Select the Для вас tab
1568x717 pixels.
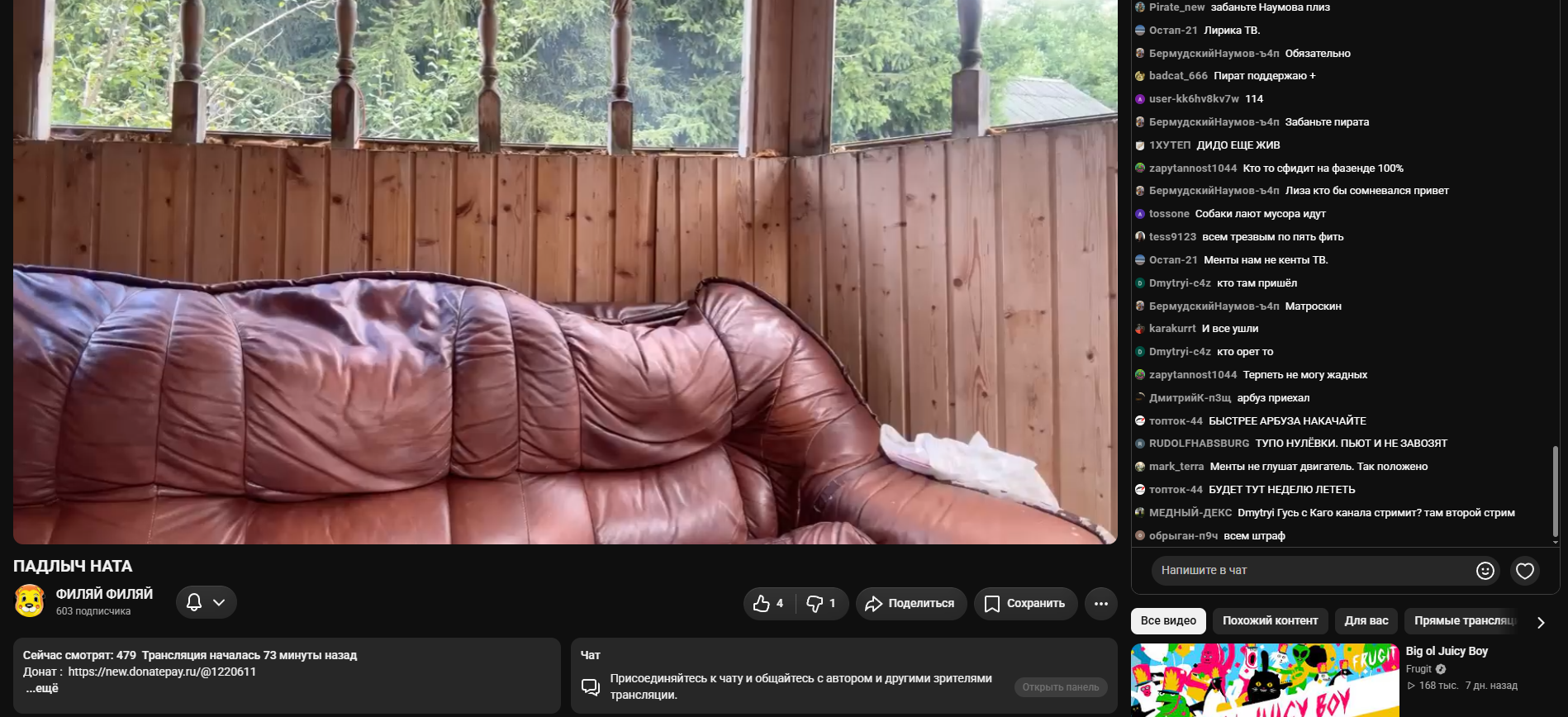[x=1366, y=621]
